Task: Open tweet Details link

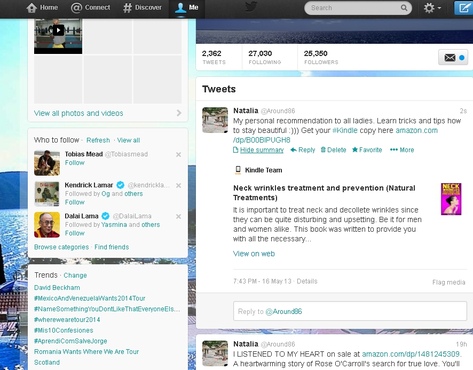Action: point(307,281)
